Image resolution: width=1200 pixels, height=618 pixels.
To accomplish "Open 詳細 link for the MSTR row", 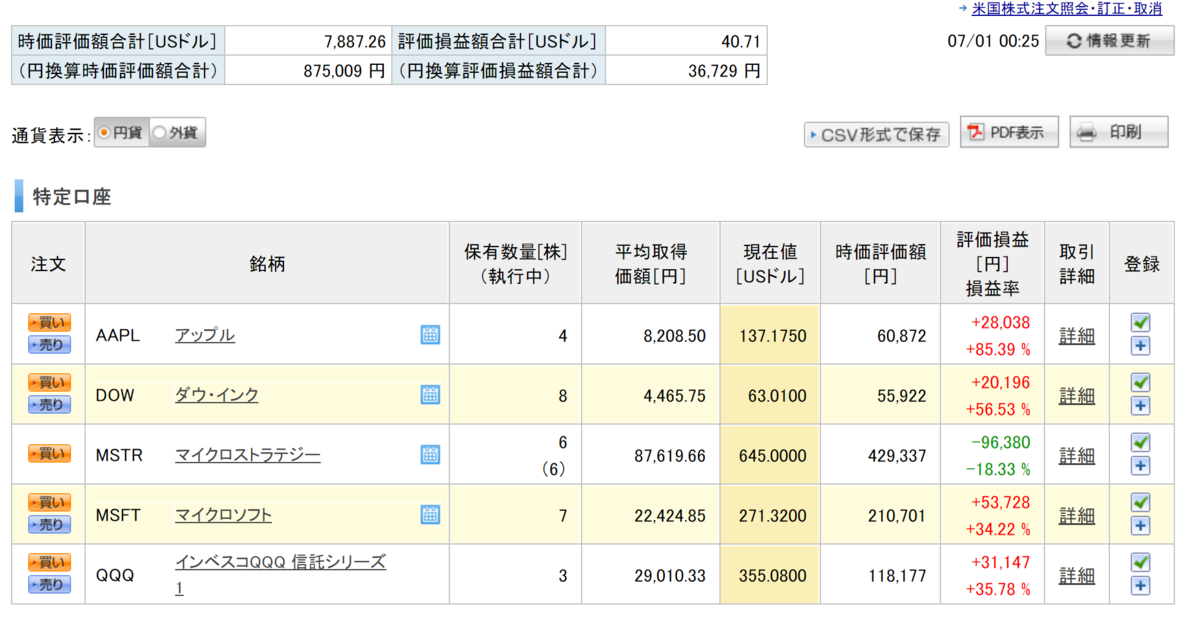I will coord(1077,456).
